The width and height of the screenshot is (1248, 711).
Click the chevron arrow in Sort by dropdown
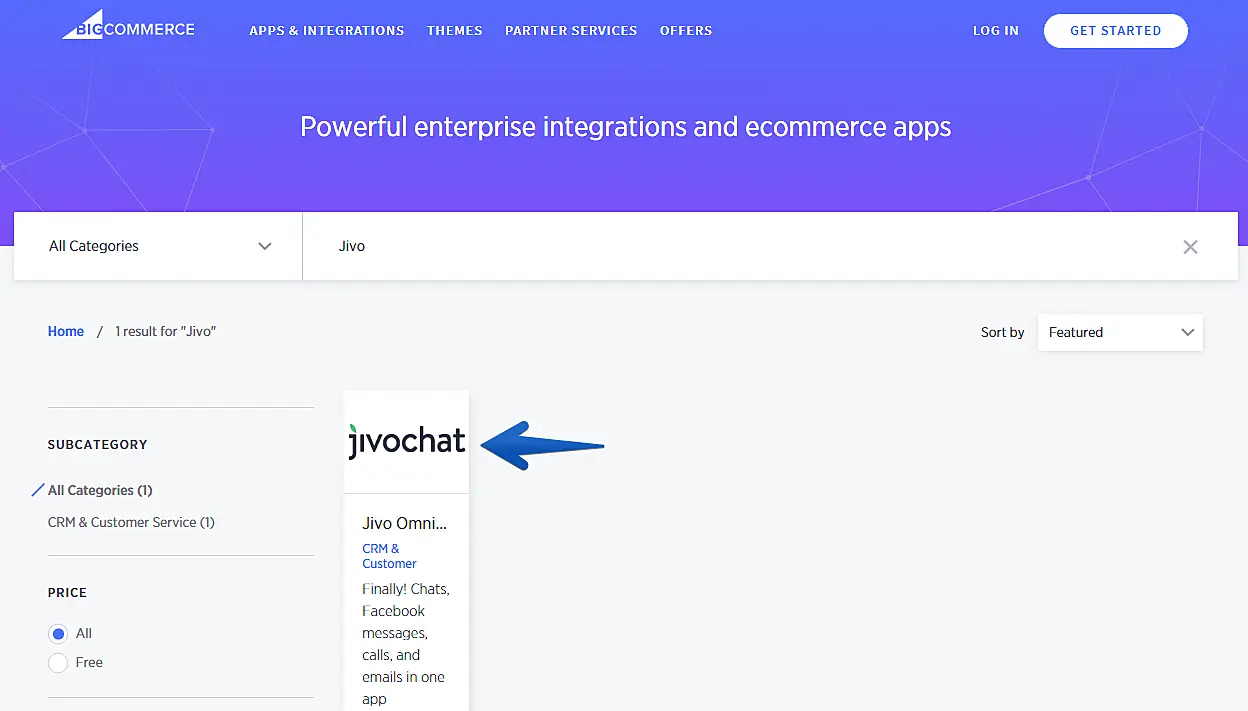pos(1187,332)
